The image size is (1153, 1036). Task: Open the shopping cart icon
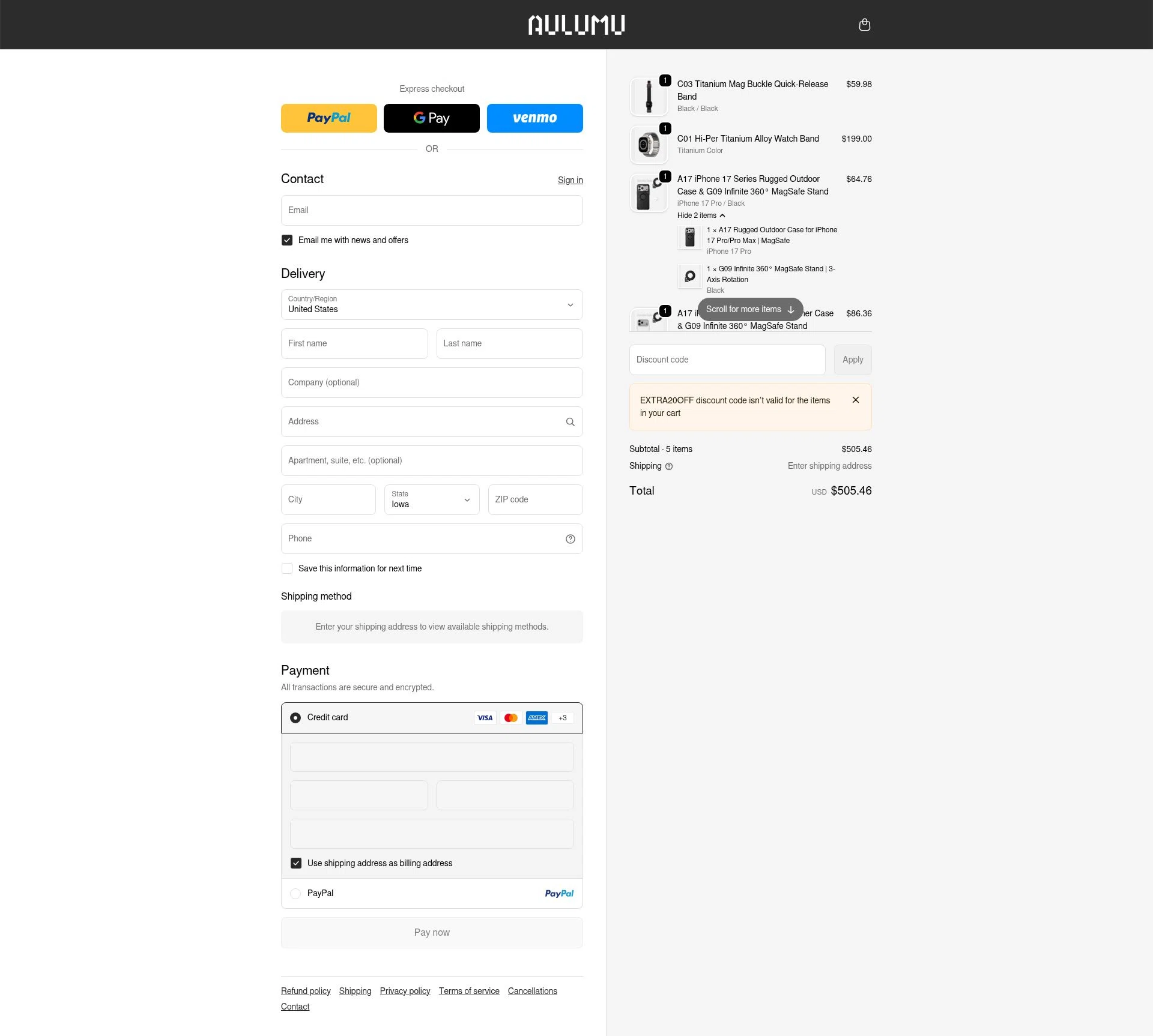865,25
